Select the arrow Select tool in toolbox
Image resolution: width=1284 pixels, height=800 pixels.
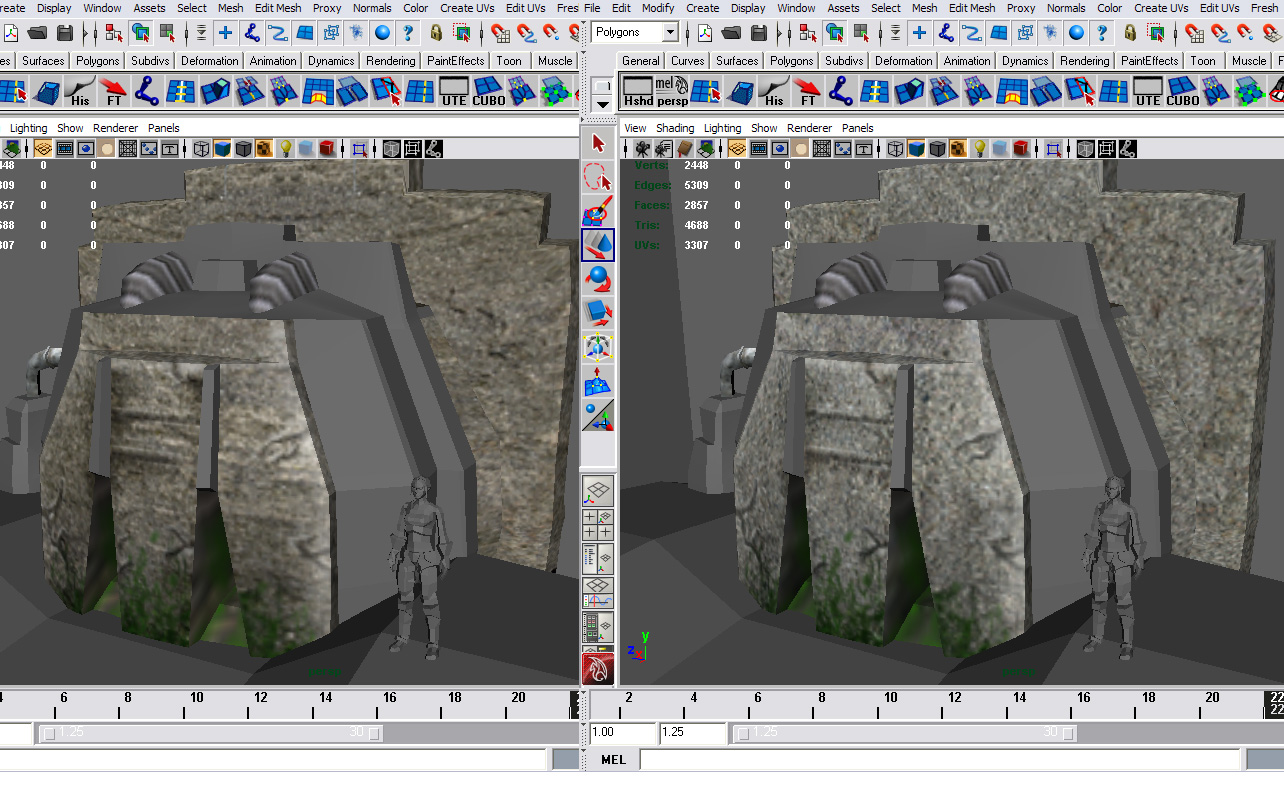[x=598, y=144]
